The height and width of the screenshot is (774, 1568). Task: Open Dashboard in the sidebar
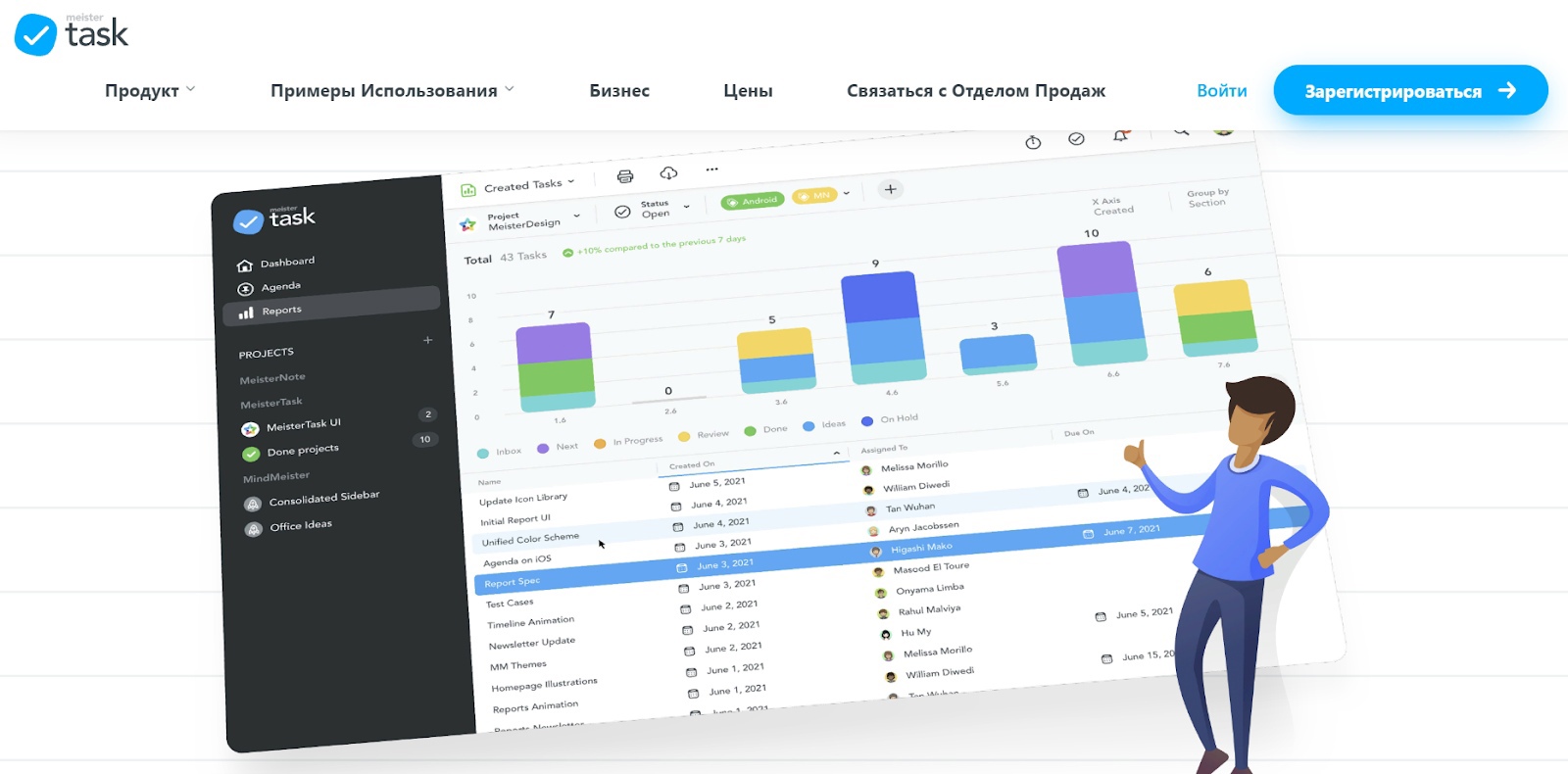point(276,264)
